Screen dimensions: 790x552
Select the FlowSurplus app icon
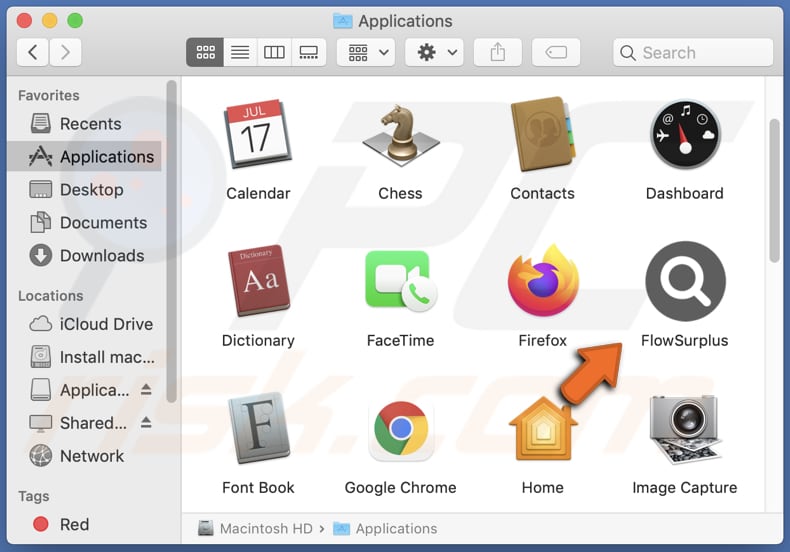point(685,281)
